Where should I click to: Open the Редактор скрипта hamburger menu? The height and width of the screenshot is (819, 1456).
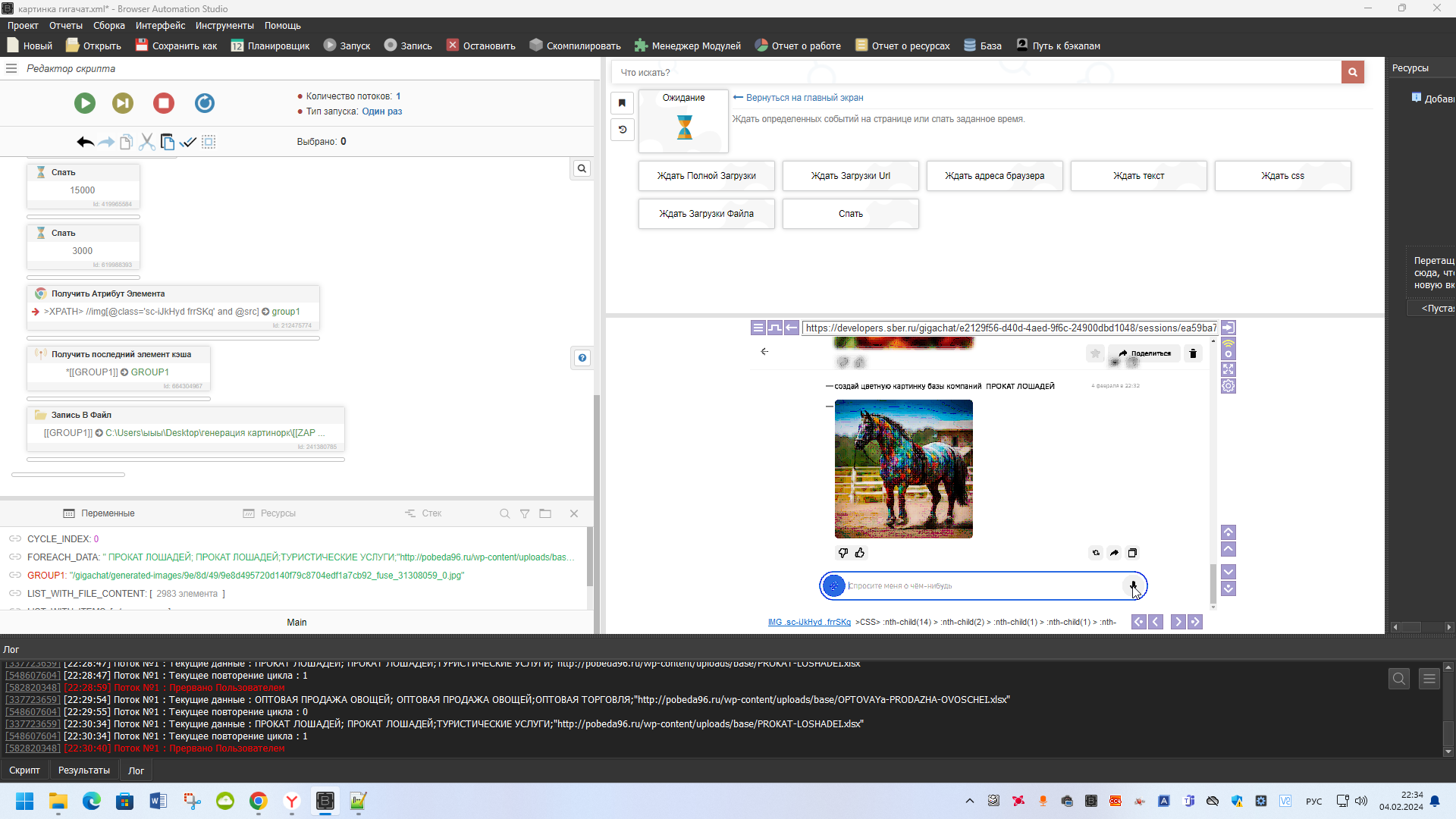point(11,68)
